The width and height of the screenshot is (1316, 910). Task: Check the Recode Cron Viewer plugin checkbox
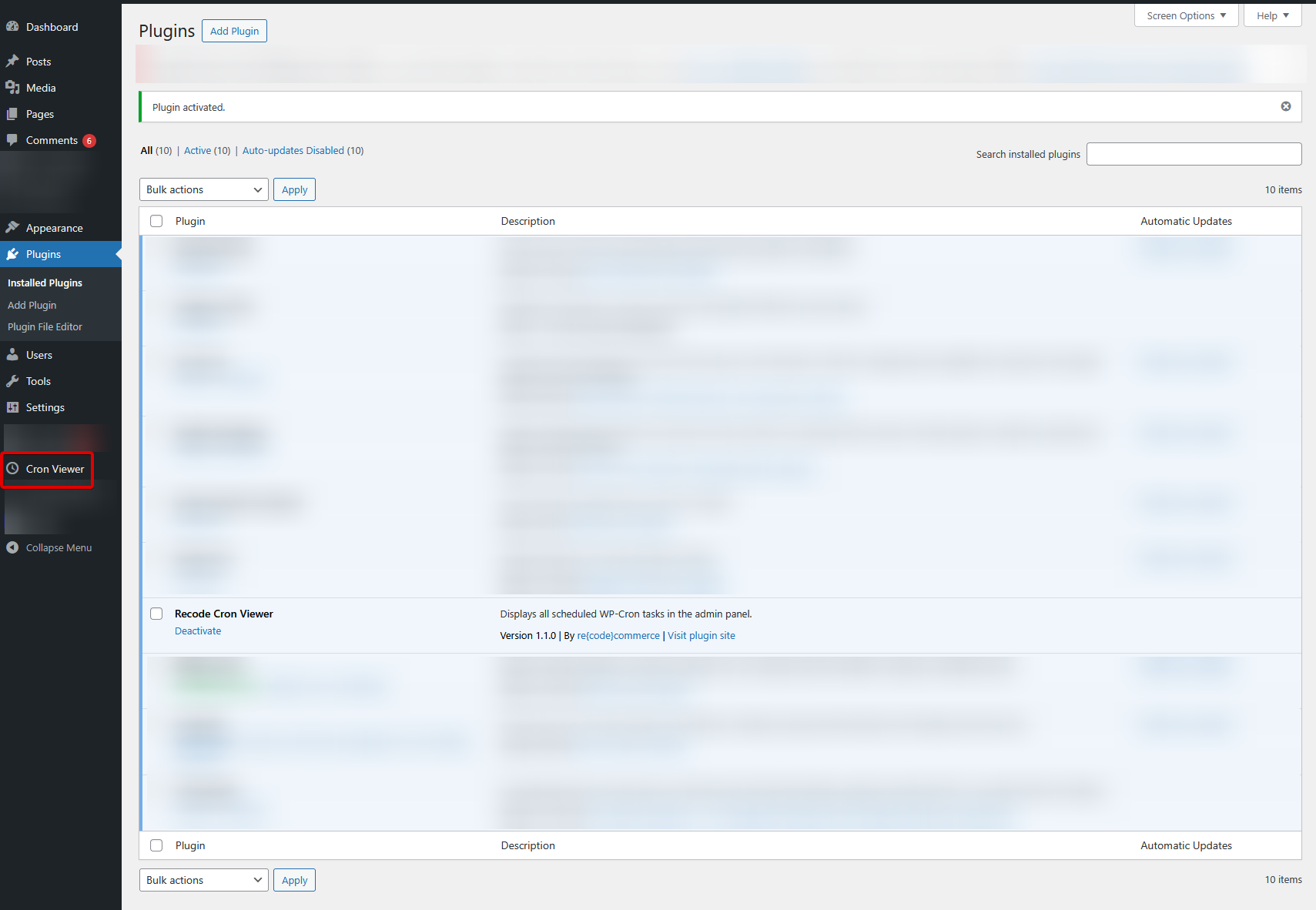(156, 614)
